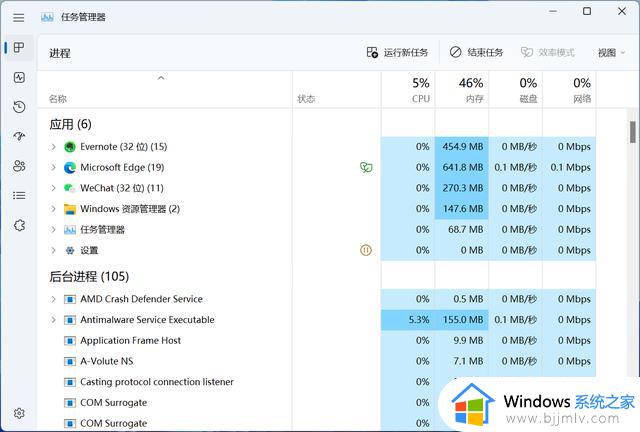Click the 进程 page title
The height and width of the screenshot is (432, 640).
[60, 53]
